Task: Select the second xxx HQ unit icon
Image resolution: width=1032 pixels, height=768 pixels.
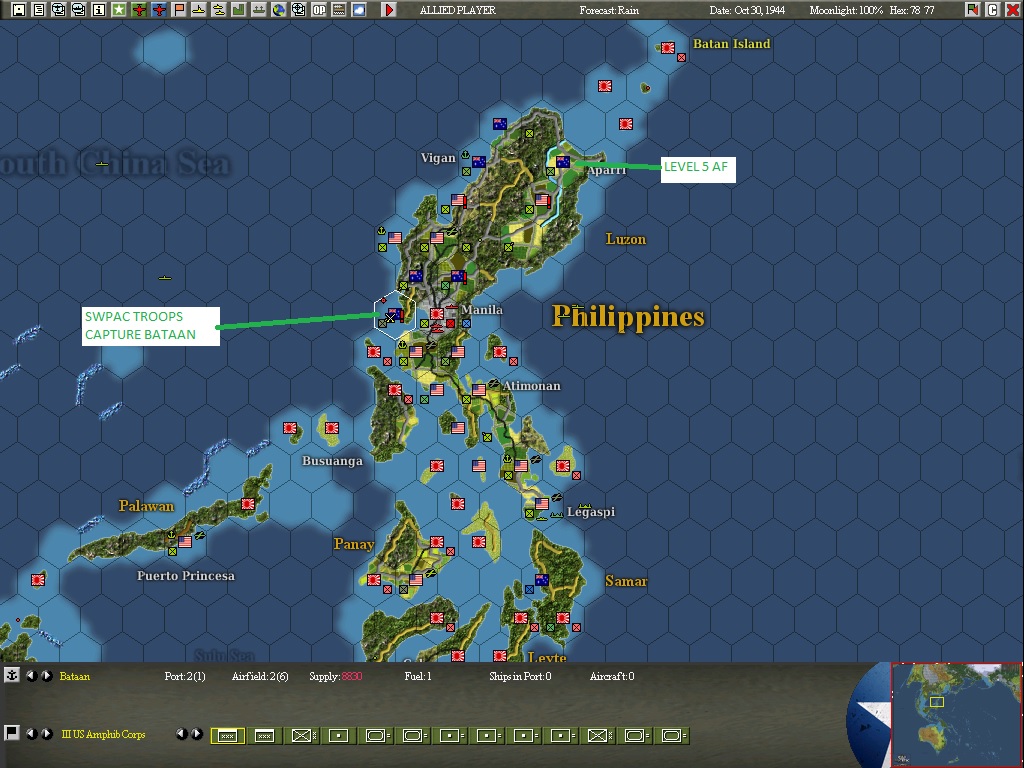Action: (265, 736)
